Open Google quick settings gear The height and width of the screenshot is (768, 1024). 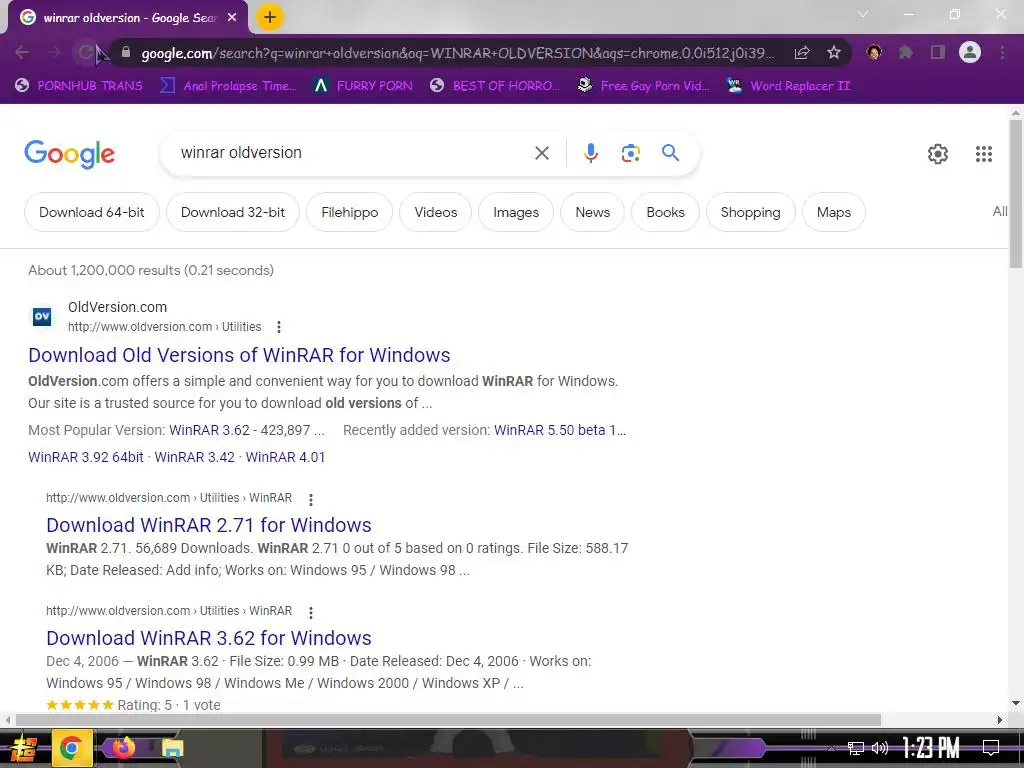coord(938,154)
